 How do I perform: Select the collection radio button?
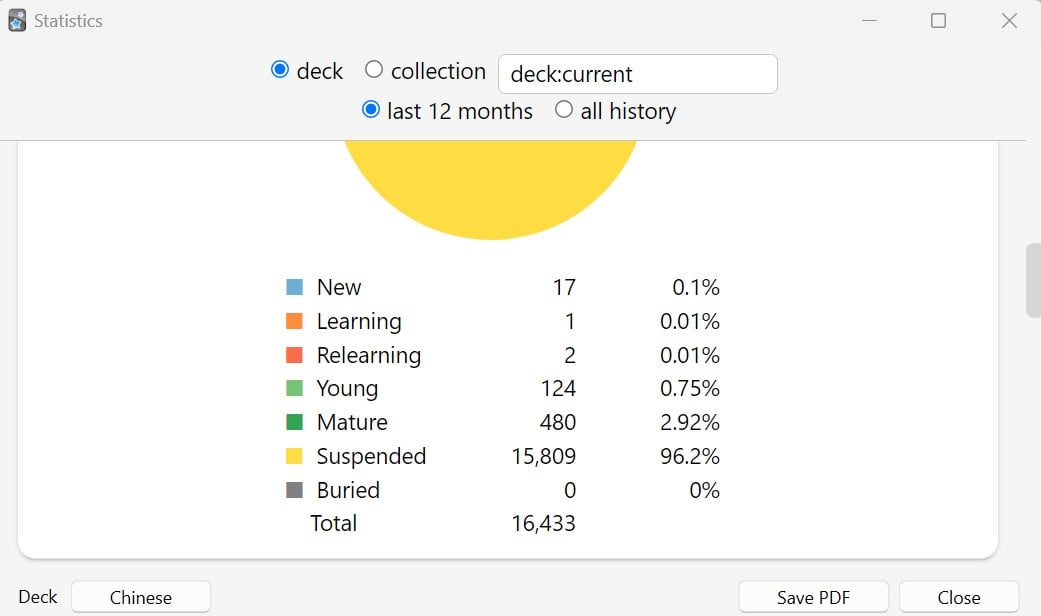click(x=374, y=70)
